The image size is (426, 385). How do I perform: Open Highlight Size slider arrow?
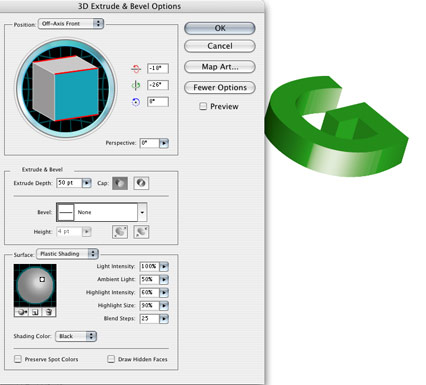(164, 306)
